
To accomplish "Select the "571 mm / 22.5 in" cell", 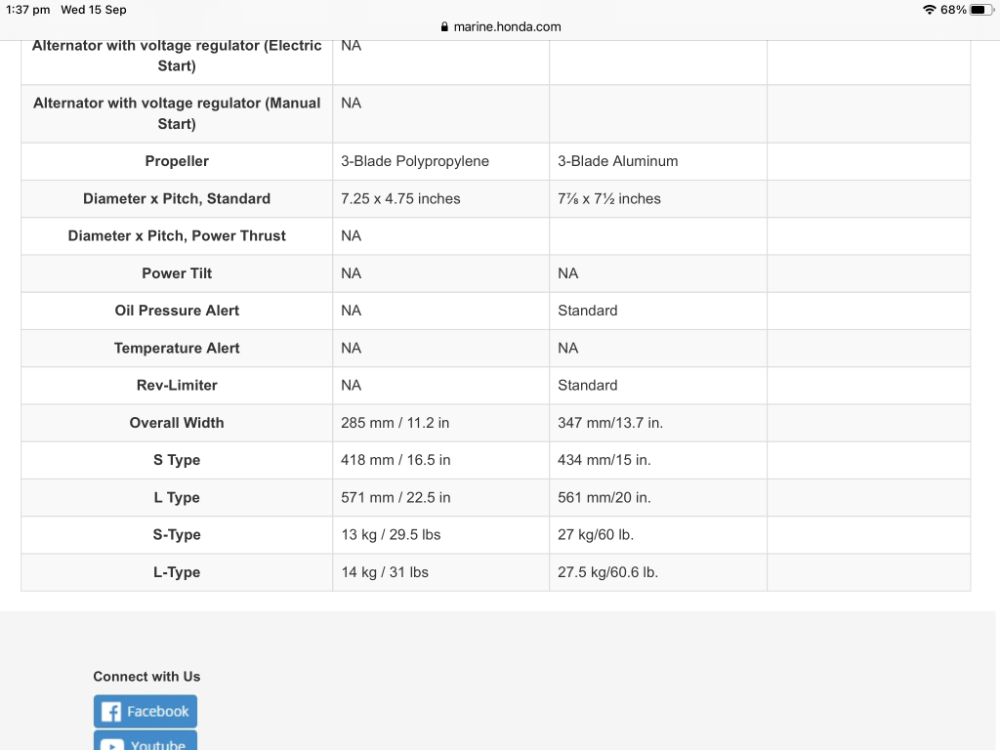I will click(396, 498).
